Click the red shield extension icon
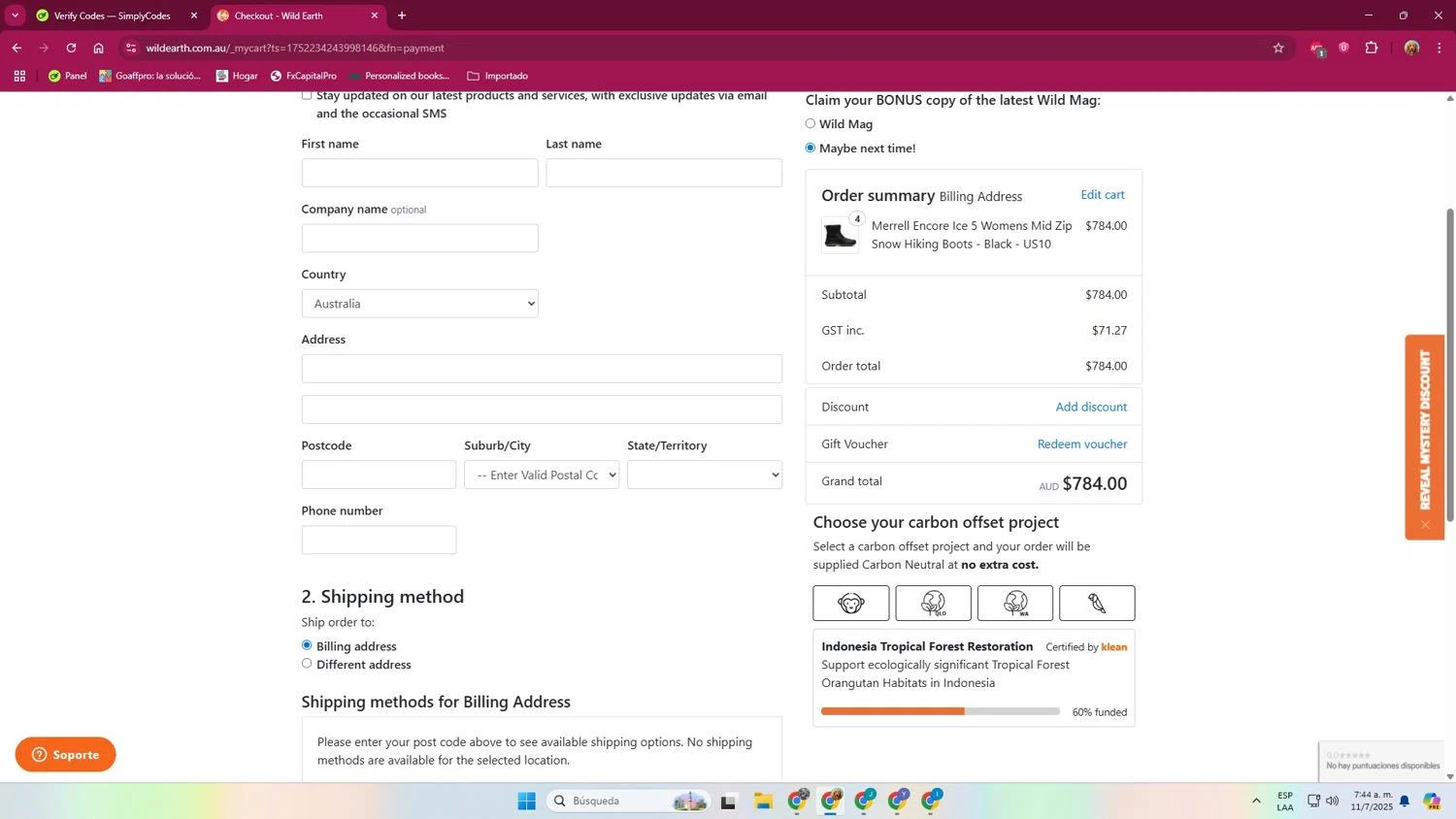The height and width of the screenshot is (819, 1456). [x=1343, y=48]
